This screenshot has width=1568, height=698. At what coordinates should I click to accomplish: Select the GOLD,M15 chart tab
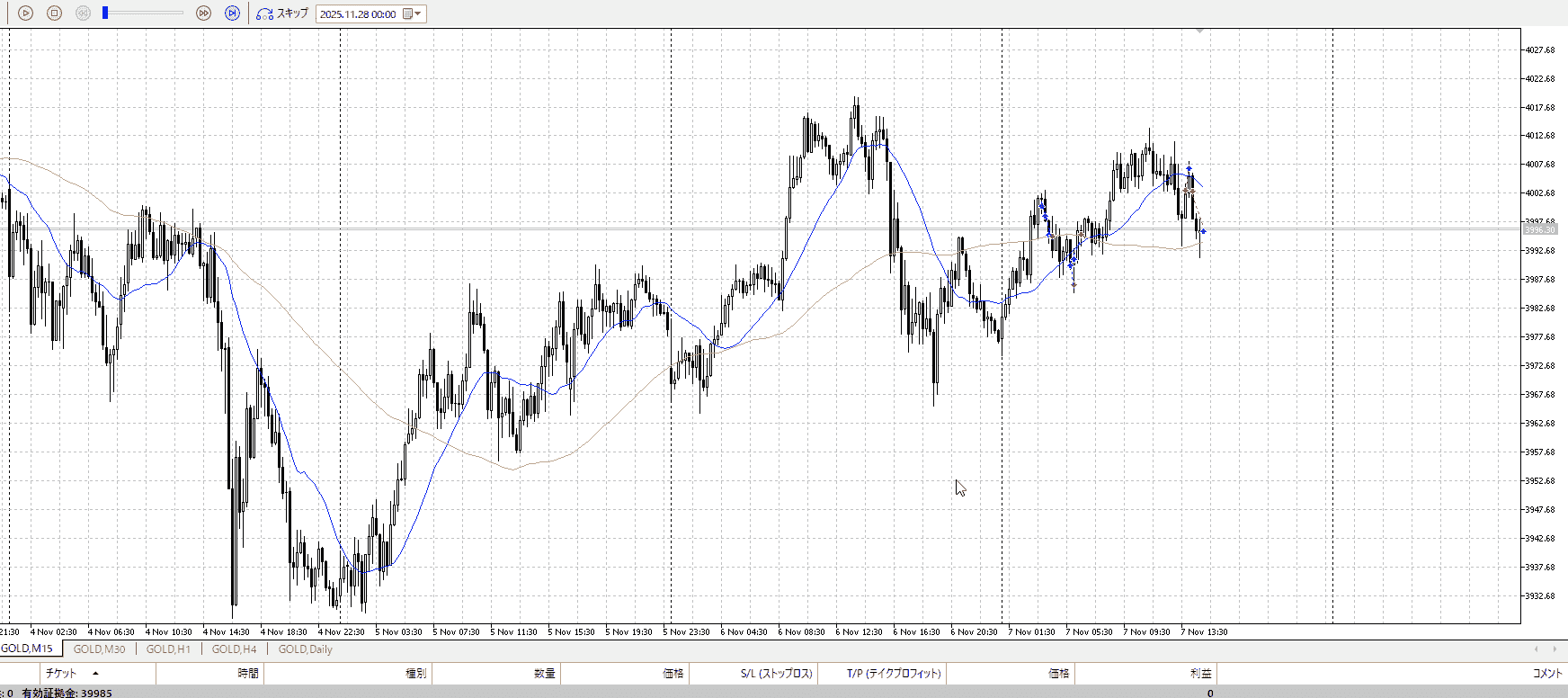[27, 649]
